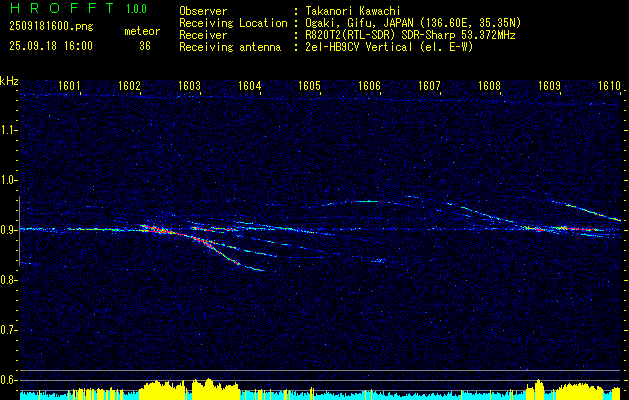Screen dimensions: 629x400
Task: Click 2el-HB9CV Vertical antenna text
Action: point(389,47)
